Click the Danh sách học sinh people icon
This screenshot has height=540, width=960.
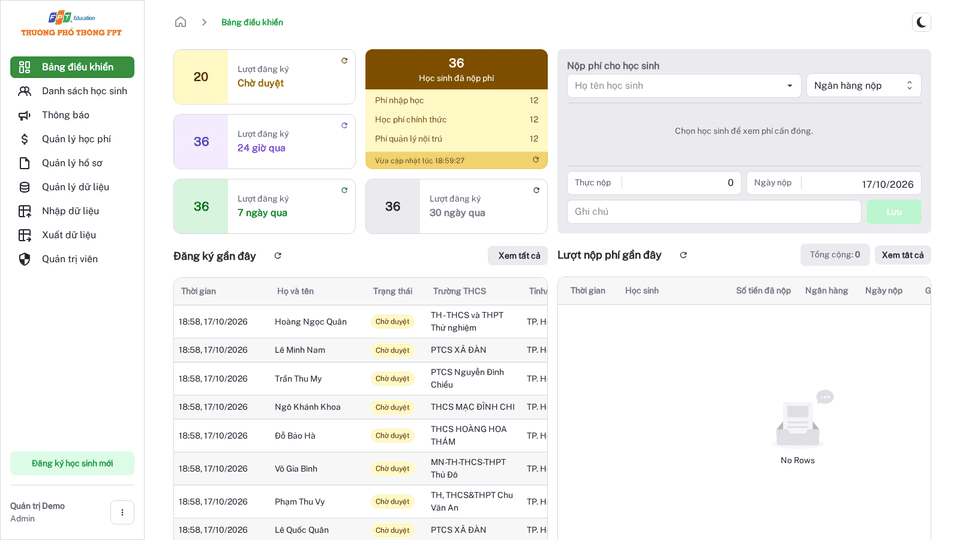pos(24,91)
